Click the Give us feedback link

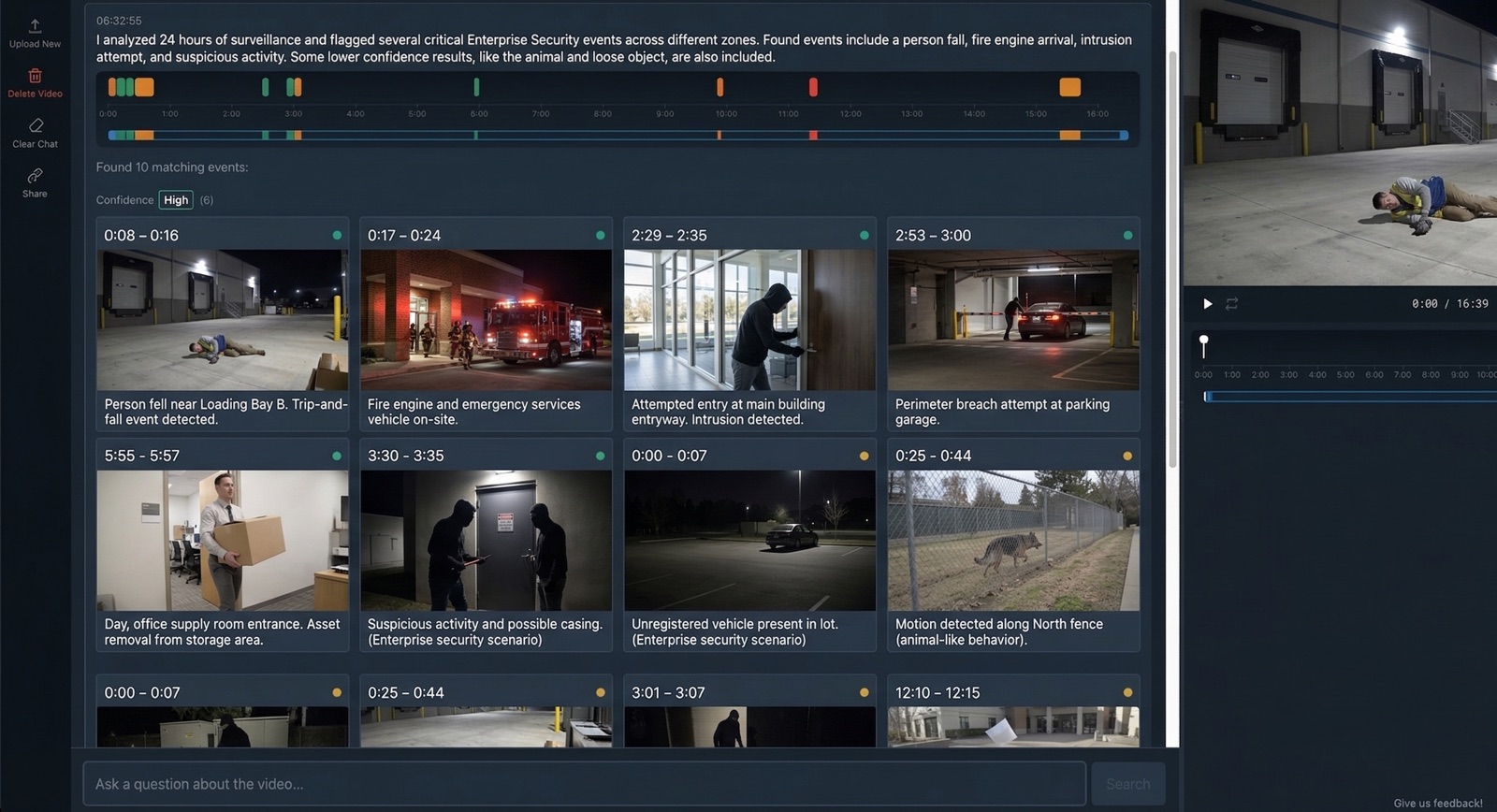(x=1437, y=803)
